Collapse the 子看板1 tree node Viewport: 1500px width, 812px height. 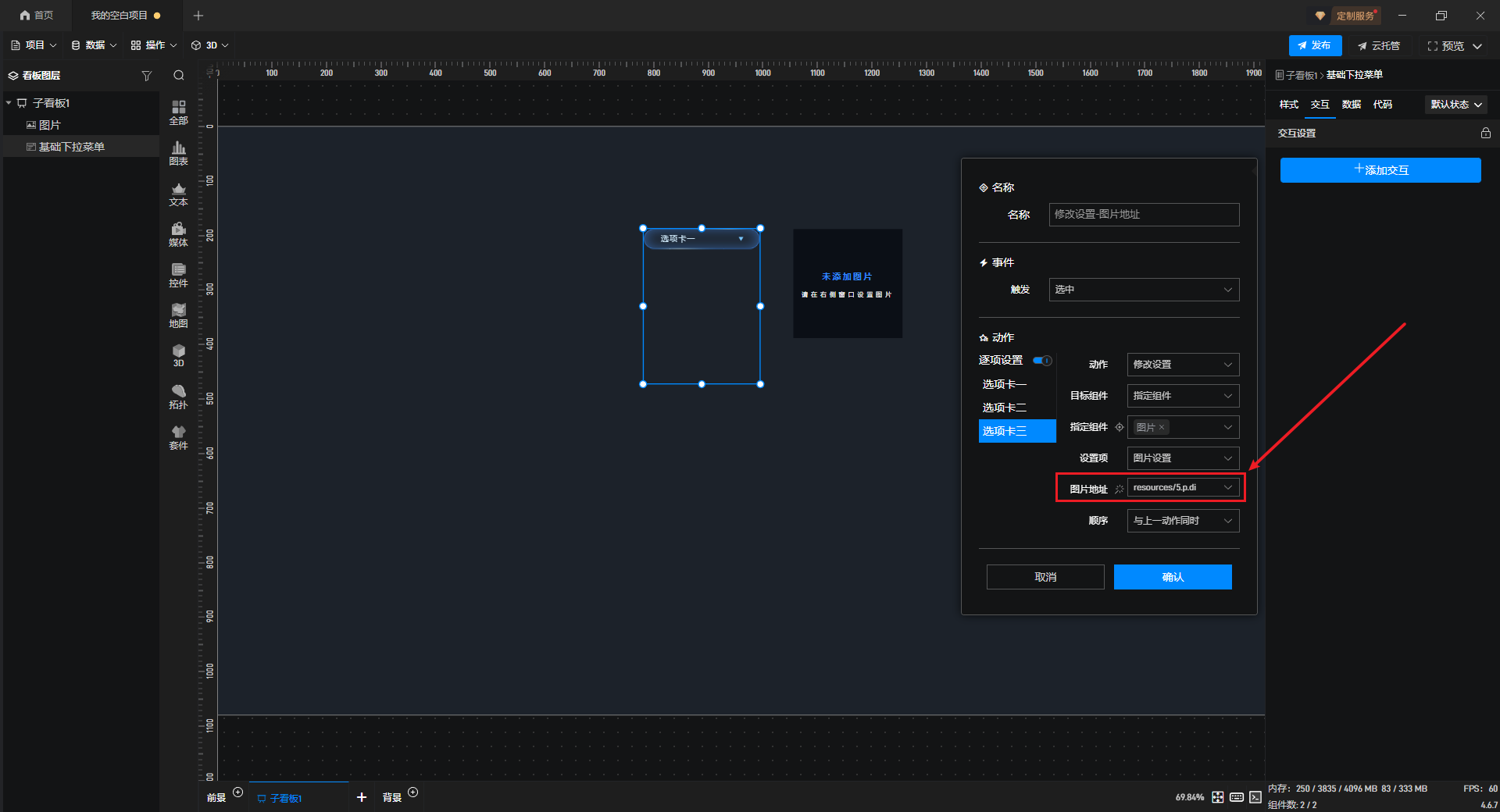point(9,103)
